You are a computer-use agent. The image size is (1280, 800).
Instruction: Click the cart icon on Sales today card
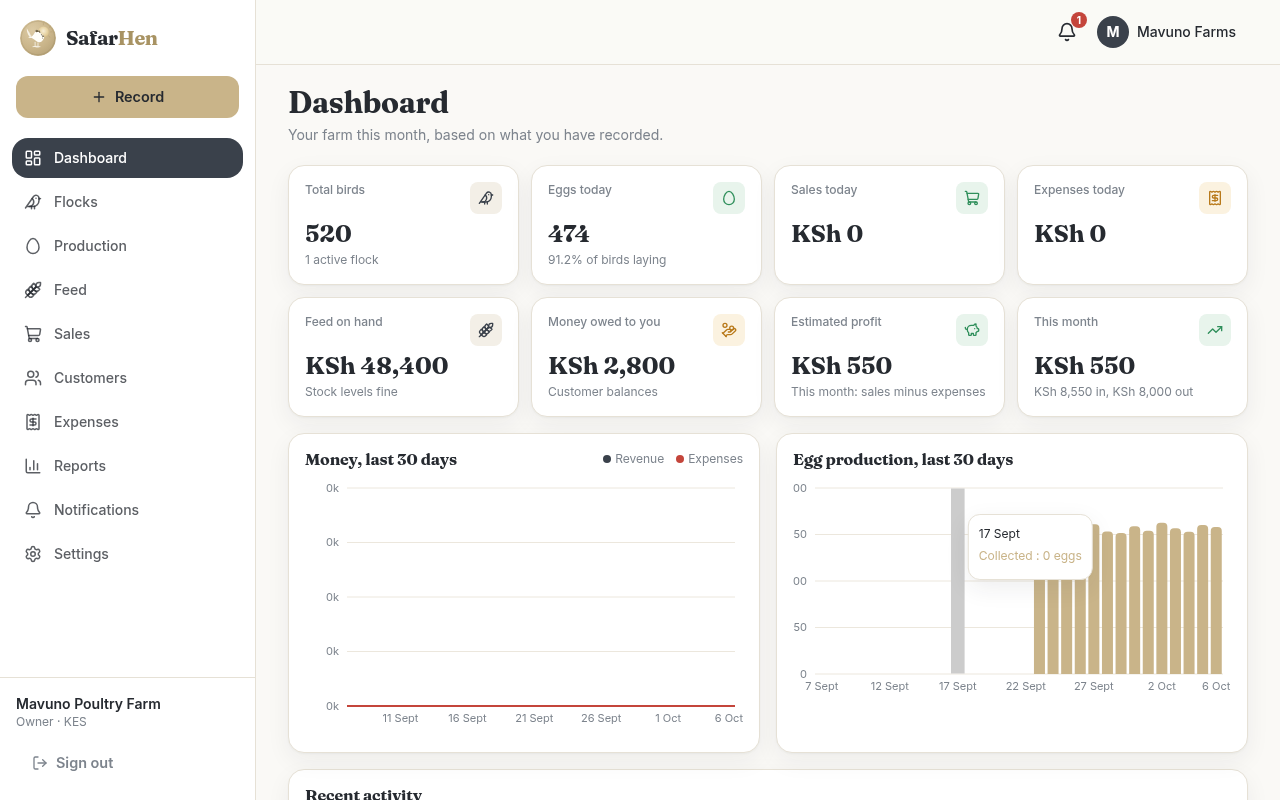(x=972, y=198)
